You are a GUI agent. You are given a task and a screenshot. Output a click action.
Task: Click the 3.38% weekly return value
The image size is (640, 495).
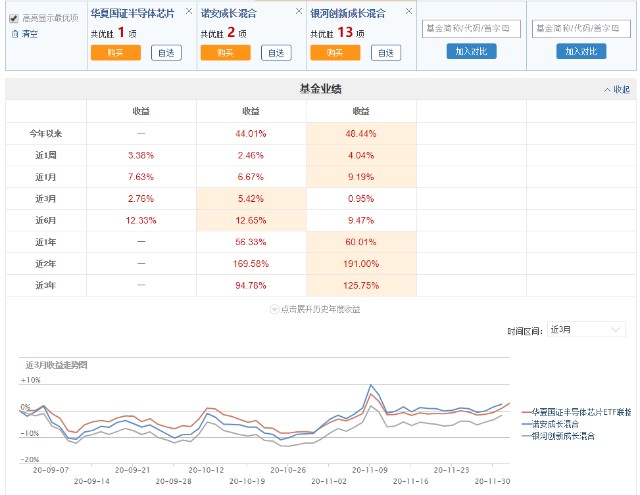[141, 155]
